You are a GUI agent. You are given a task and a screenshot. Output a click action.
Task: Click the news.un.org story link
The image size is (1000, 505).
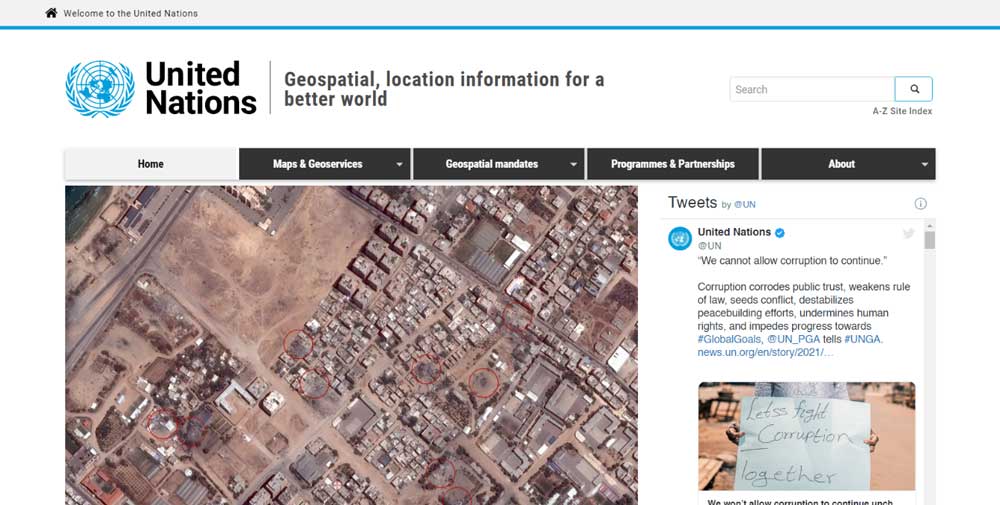pyautogui.click(x=765, y=352)
